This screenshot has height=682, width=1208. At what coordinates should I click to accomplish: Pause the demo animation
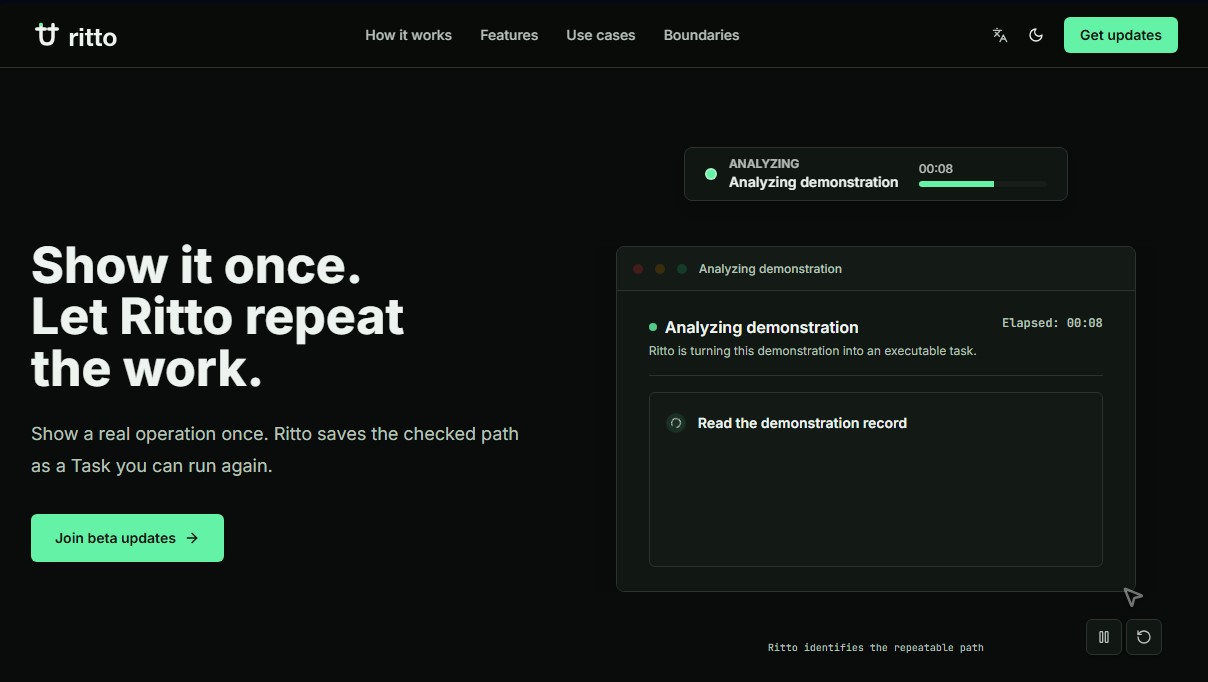1104,637
